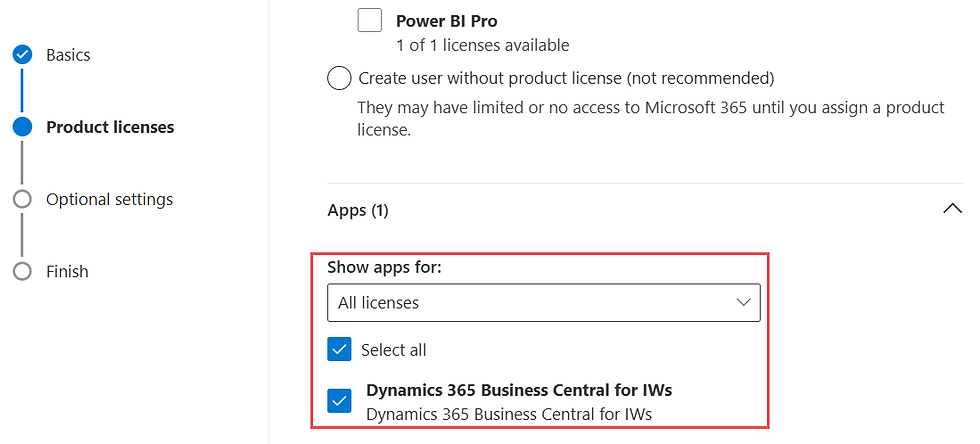Click the 1 of 1 licenses available text

[482, 45]
